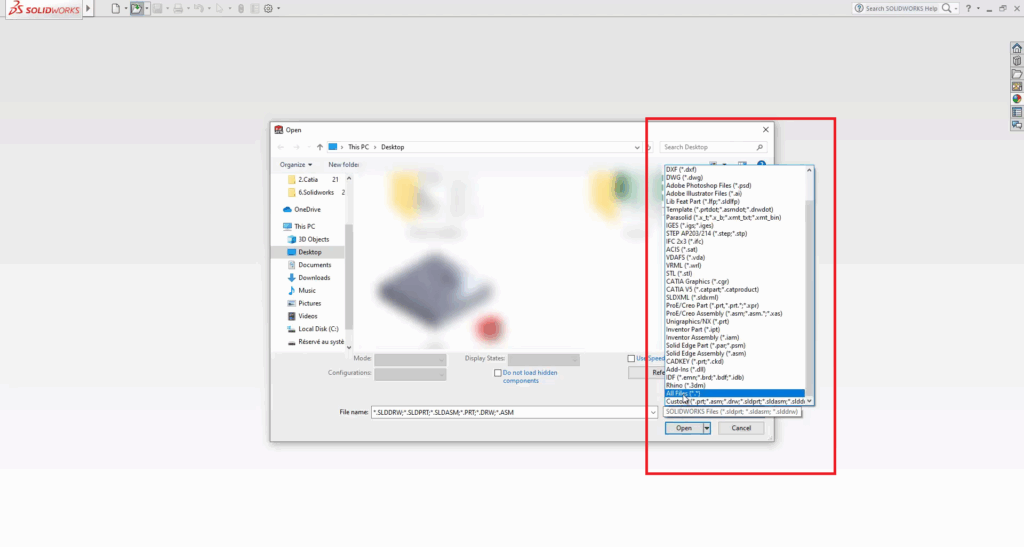The image size is (1024, 547).
Task: Click the Up folder arrow in dialog
Action: tap(319, 147)
